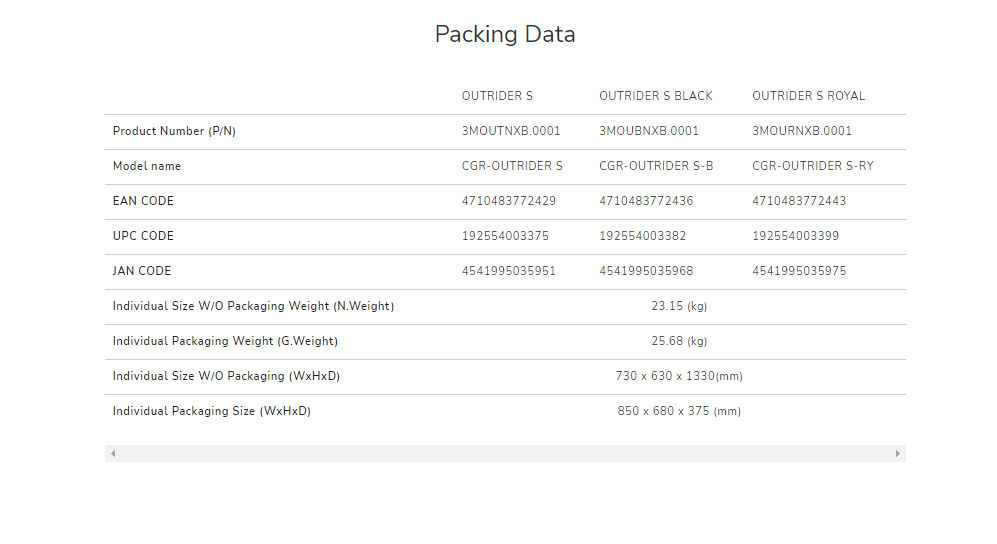Click product number 3MOURNXB.0001
The width and height of the screenshot is (997, 544).
tap(802, 131)
